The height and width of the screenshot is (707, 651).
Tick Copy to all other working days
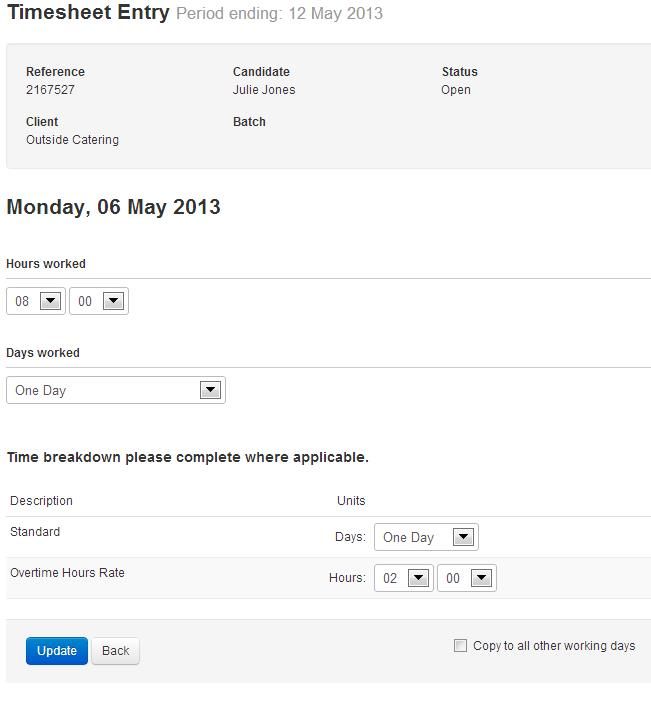pyautogui.click(x=460, y=645)
